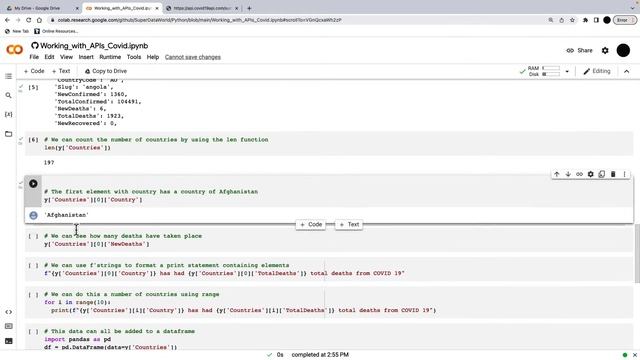
Task: Switch to the My Drive - Google Drive tab
Action: (x=41, y=8)
